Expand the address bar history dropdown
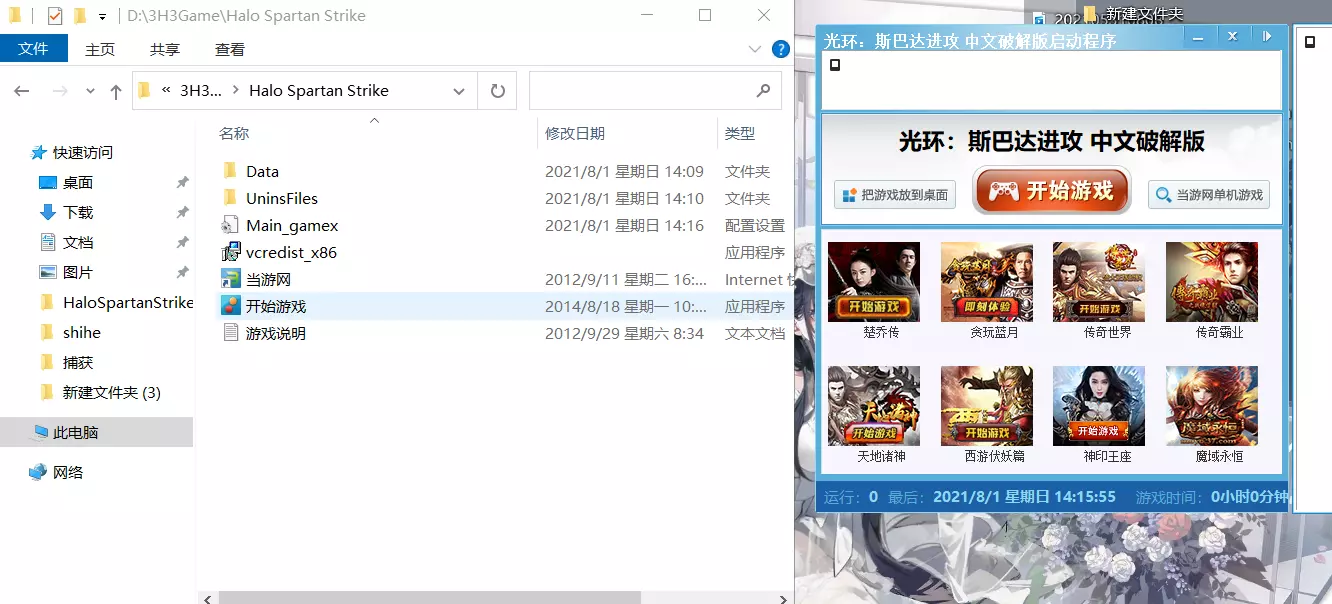Screen dimensions: 1332x604 459,91
